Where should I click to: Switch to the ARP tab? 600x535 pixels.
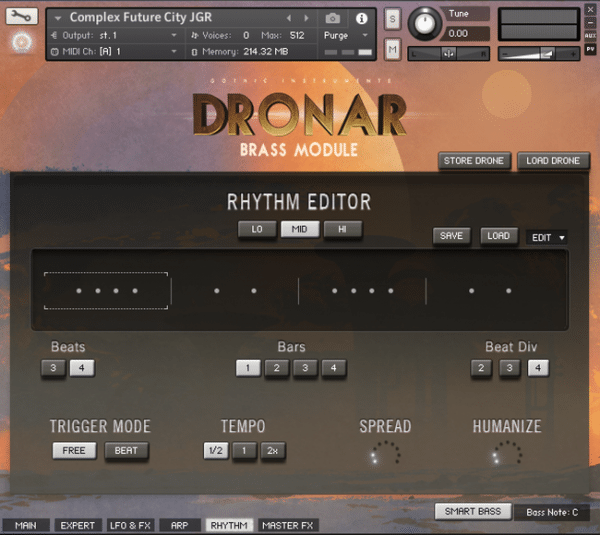[179, 525]
